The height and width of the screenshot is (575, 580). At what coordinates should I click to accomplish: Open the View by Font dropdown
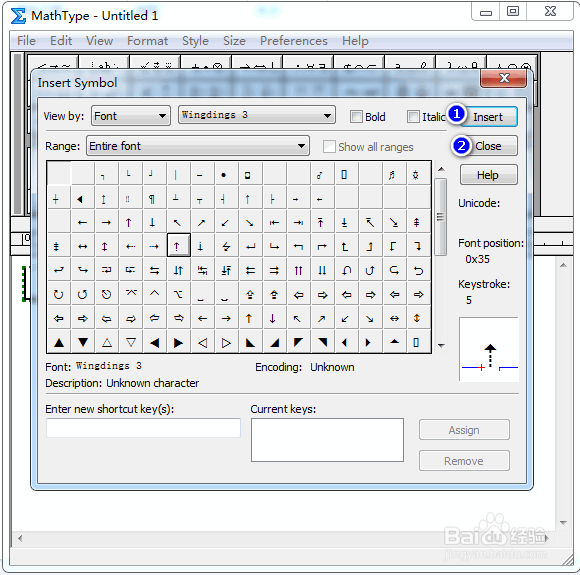point(131,116)
